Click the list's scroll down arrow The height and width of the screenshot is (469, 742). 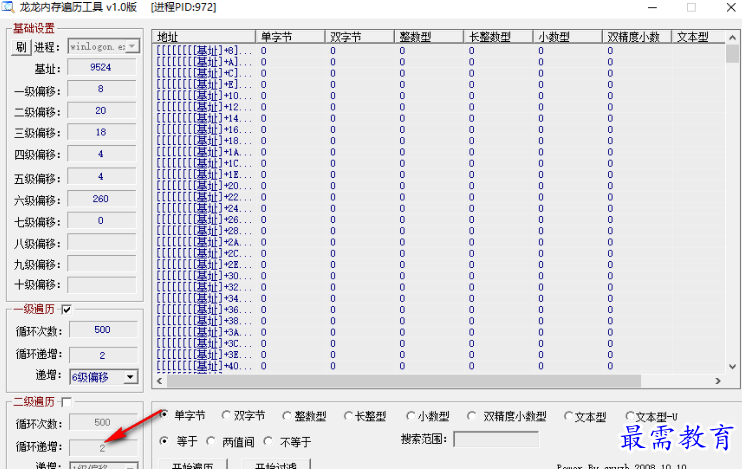tap(732, 366)
